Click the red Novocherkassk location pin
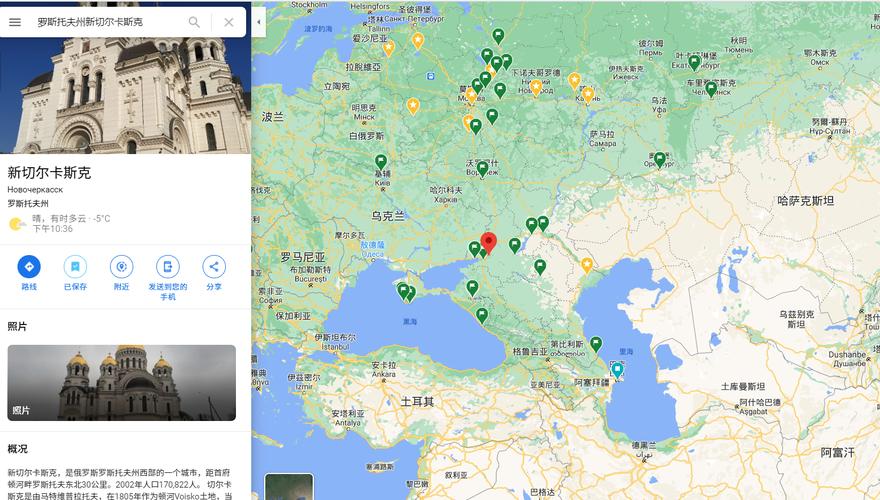The width and height of the screenshot is (880, 500). click(x=489, y=243)
